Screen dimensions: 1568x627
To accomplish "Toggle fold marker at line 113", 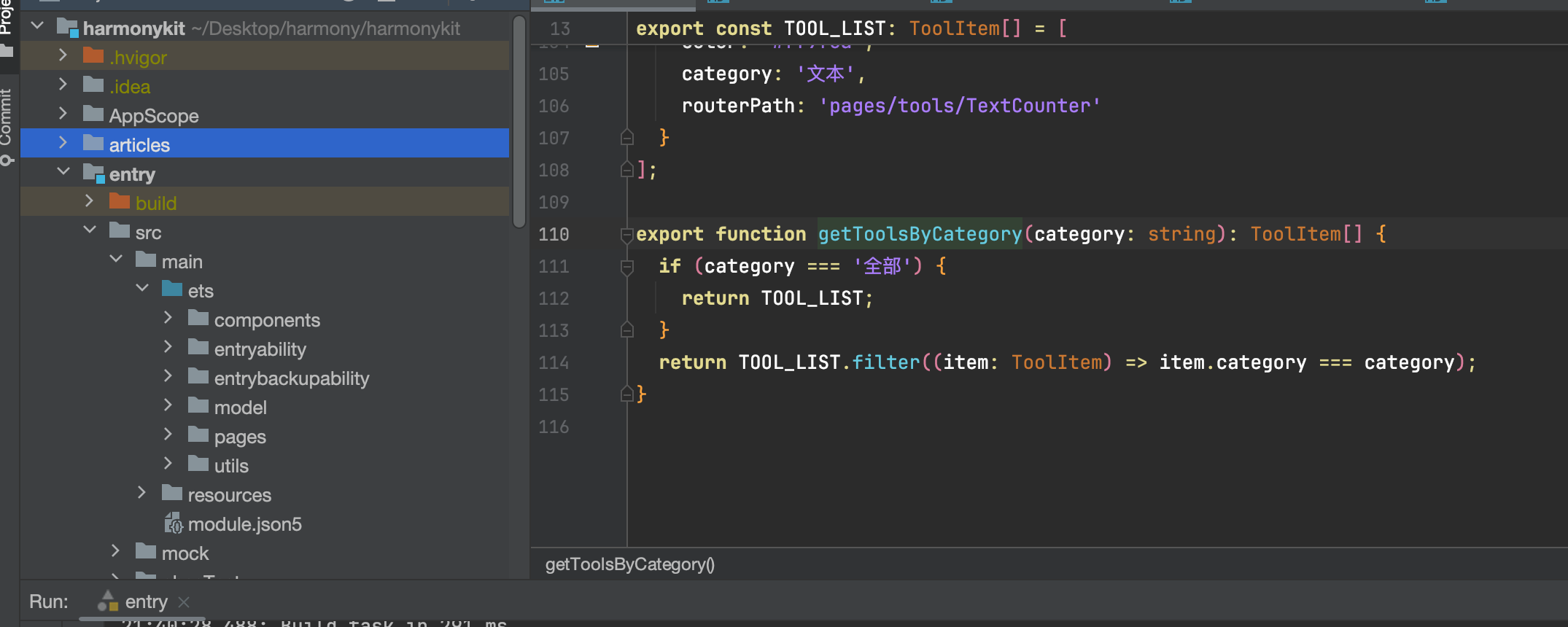I will [627, 330].
